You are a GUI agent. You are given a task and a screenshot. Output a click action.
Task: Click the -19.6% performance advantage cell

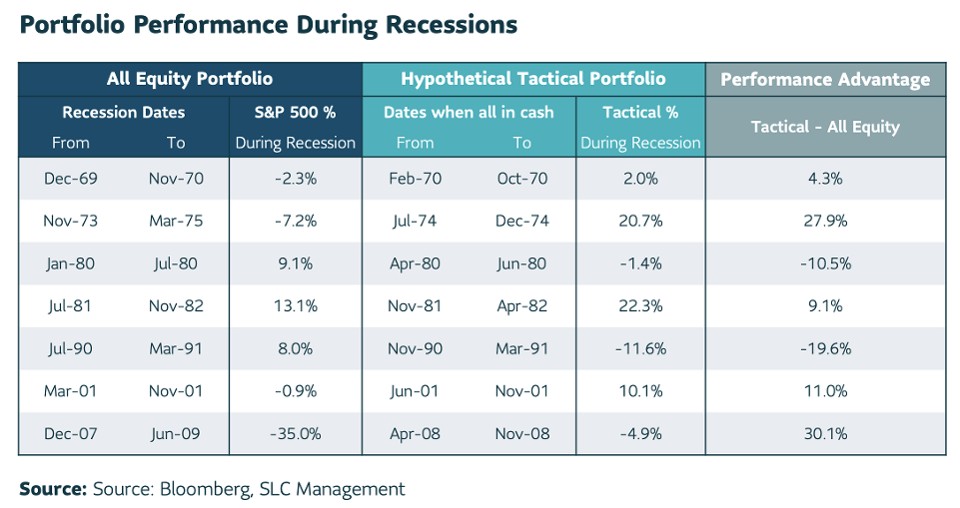click(825, 349)
